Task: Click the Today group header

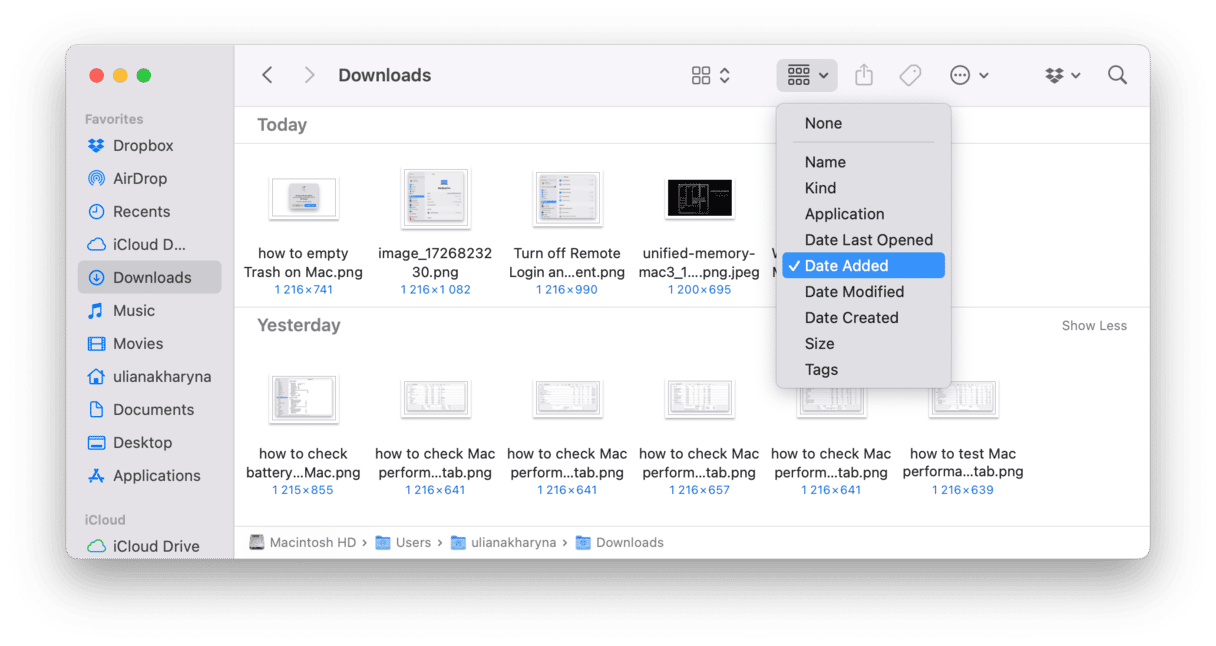Action: click(282, 125)
